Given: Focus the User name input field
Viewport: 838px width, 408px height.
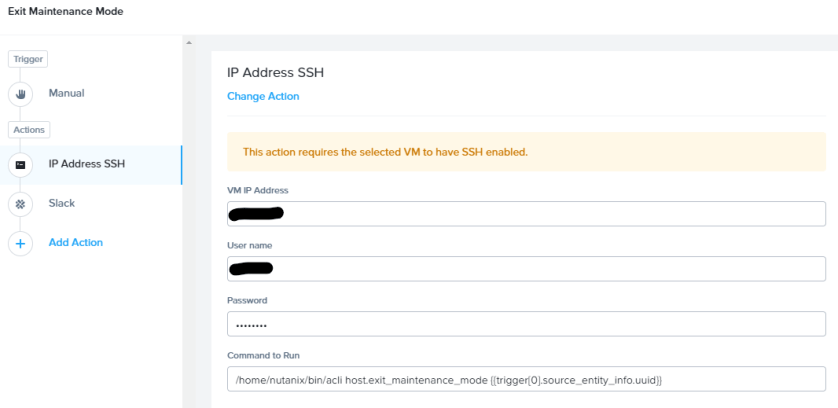Looking at the screenshot, I should point(526,269).
